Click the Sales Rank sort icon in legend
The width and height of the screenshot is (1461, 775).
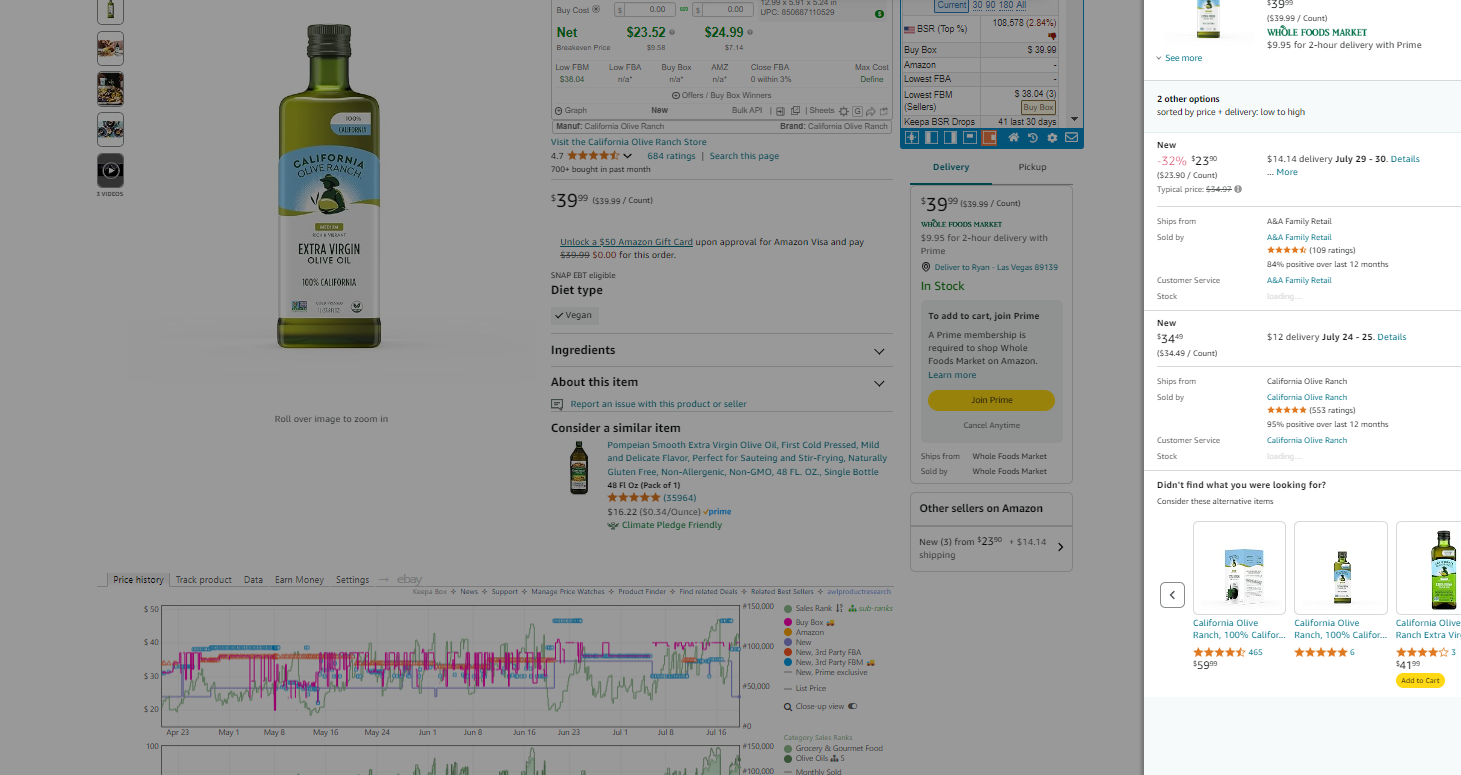click(839, 608)
